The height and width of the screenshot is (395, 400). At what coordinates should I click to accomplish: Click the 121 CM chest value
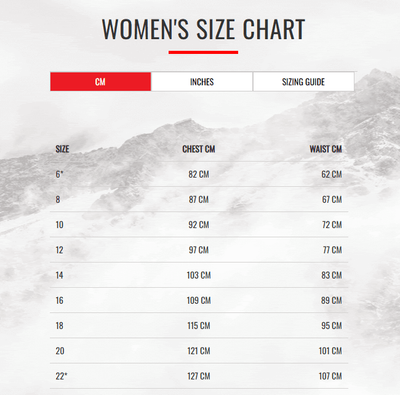(x=199, y=351)
